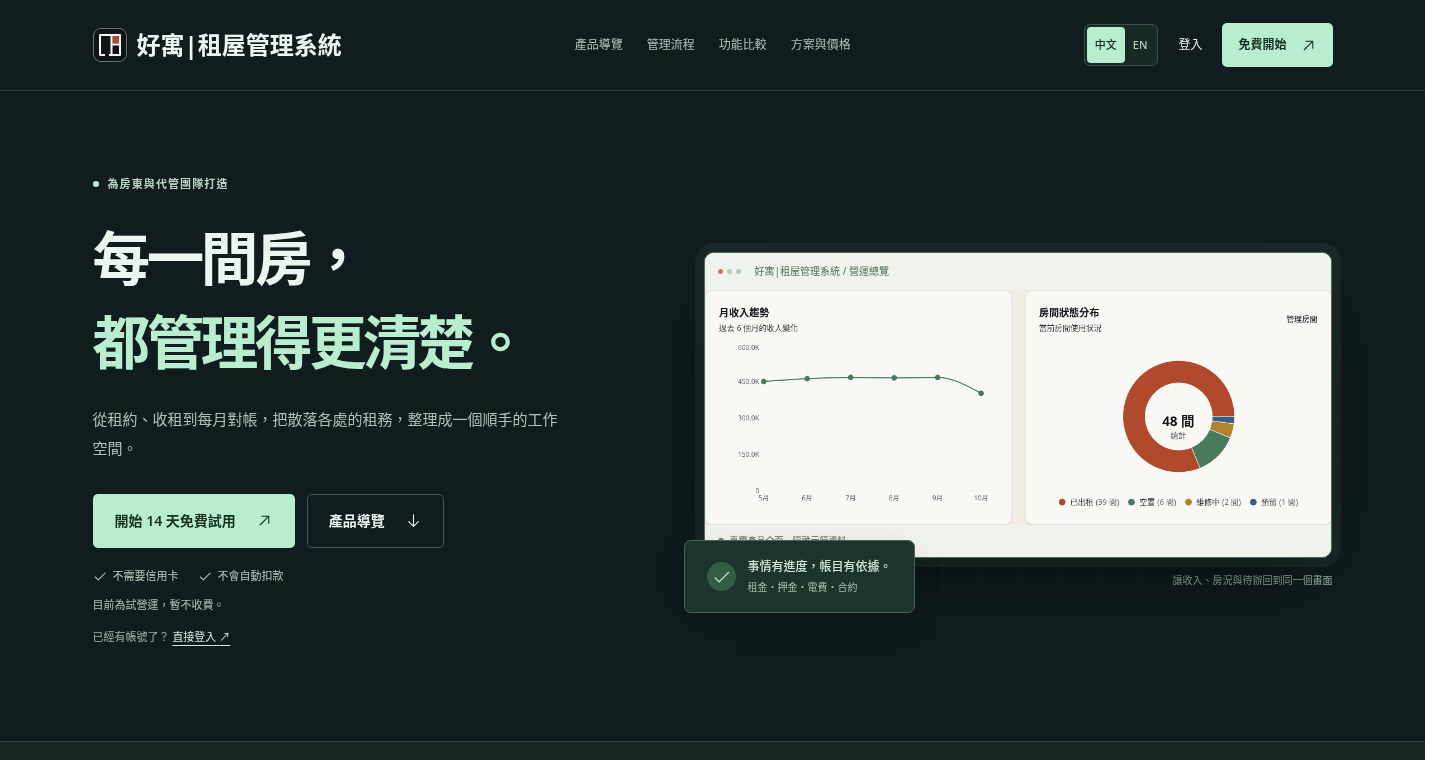Viewport: 1440px width, 760px height.
Task: Go to 管理流程 nav item
Action: 670,45
